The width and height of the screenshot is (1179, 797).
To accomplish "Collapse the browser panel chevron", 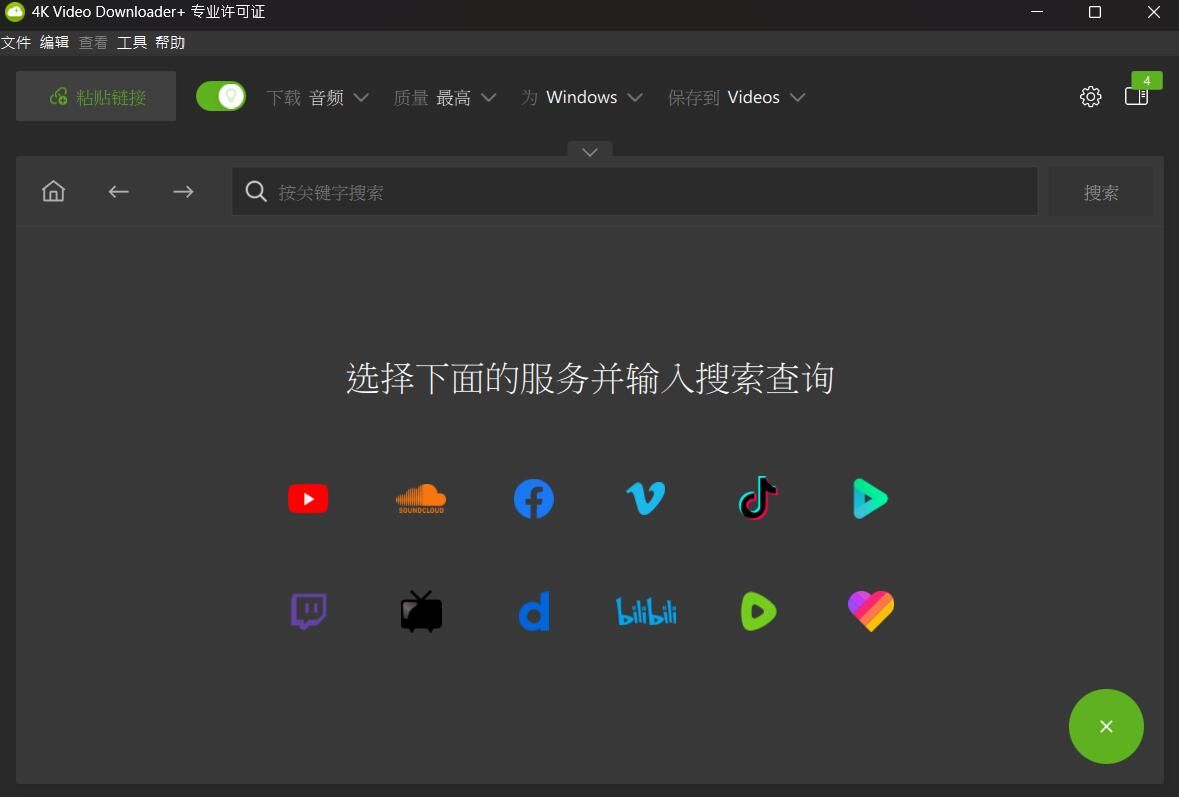I will pyautogui.click(x=590, y=152).
